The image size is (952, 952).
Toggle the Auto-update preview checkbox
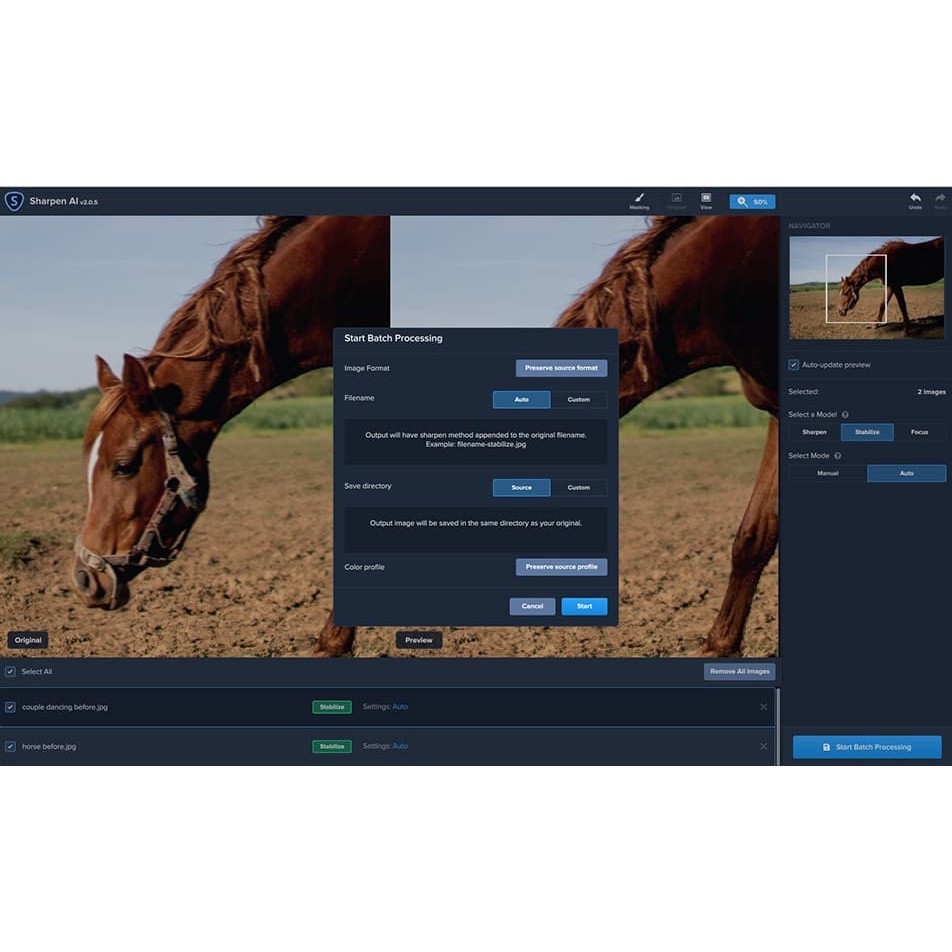pos(793,365)
